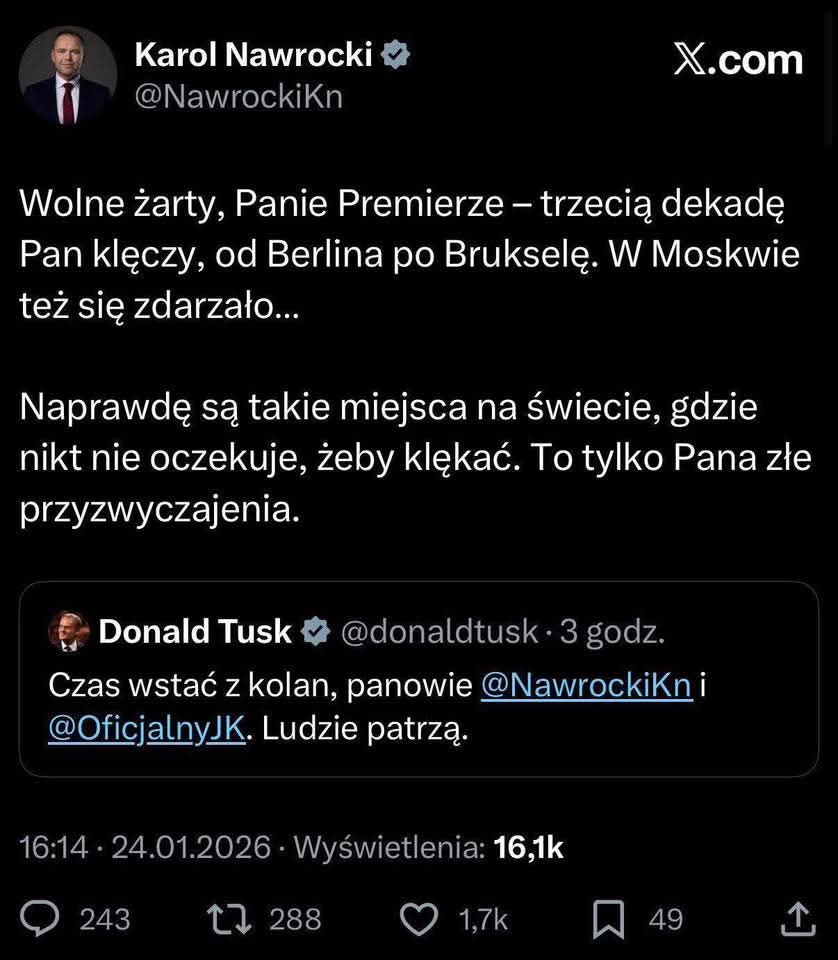Open the Wyświetlenia 16,1k view count
Image resolution: width=838 pixels, height=960 pixels.
pyautogui.click(x=428, y=848)
